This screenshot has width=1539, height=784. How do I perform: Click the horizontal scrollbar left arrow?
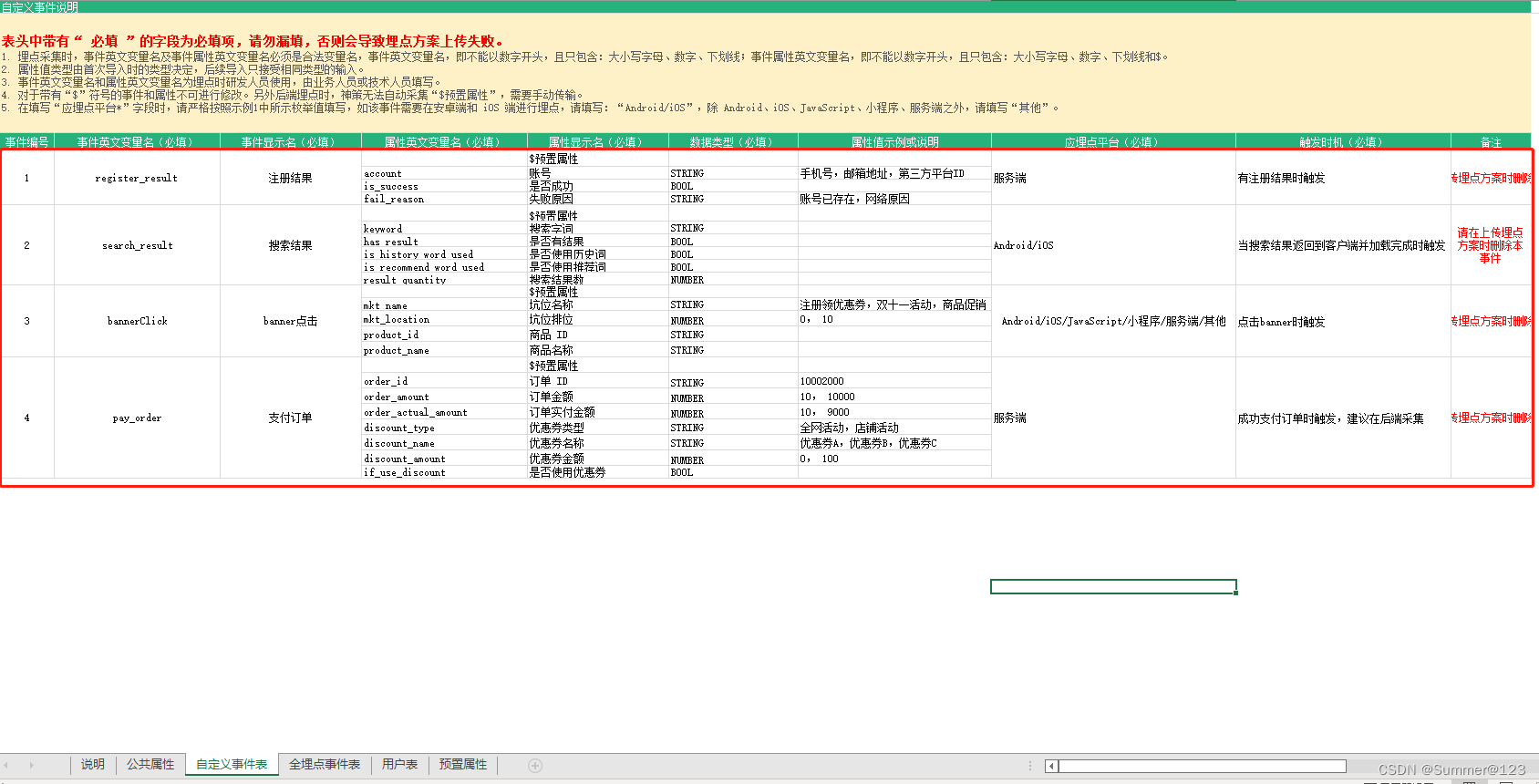1051,767
